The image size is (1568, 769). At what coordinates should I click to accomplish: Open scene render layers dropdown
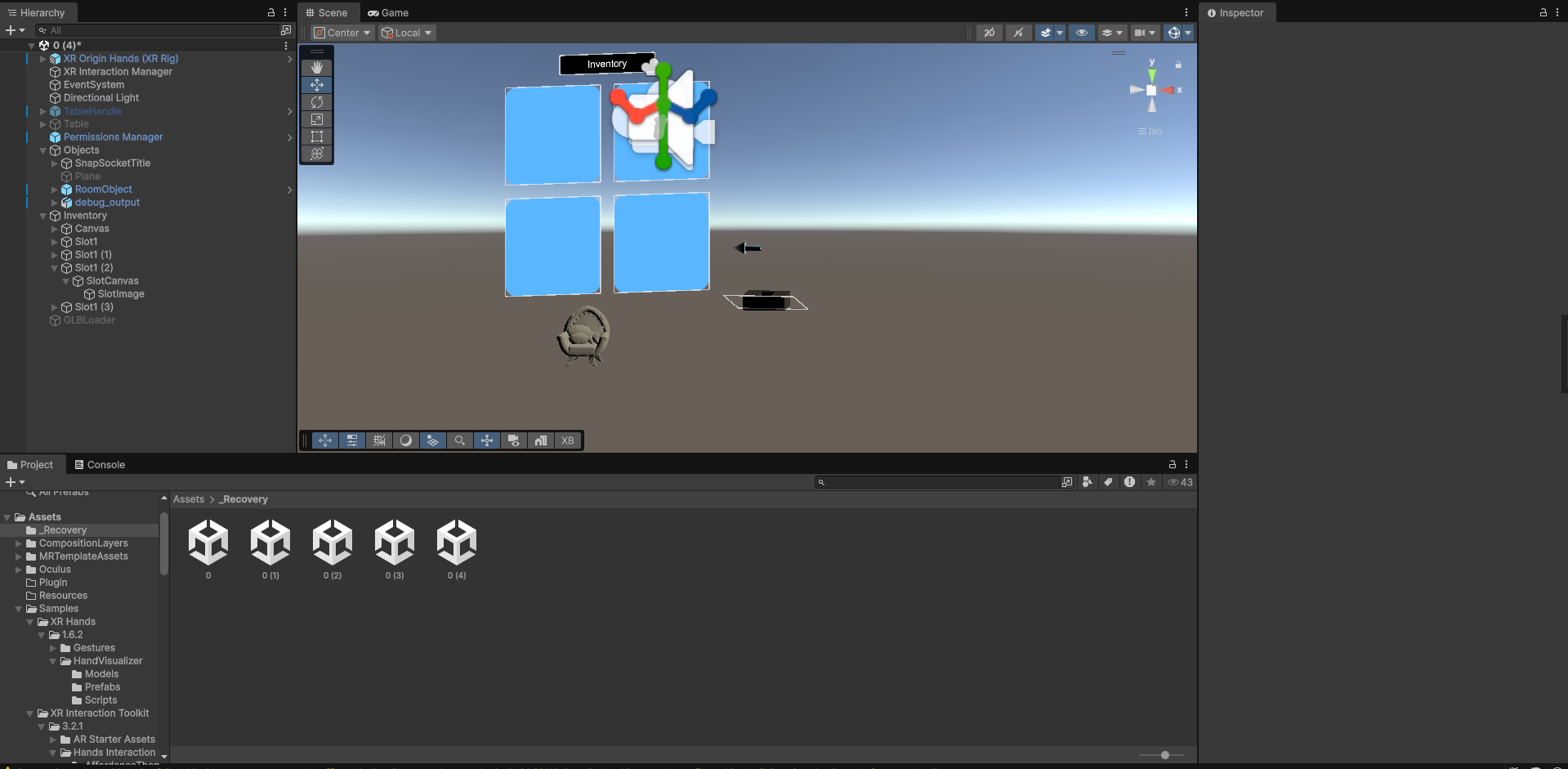1112,33
